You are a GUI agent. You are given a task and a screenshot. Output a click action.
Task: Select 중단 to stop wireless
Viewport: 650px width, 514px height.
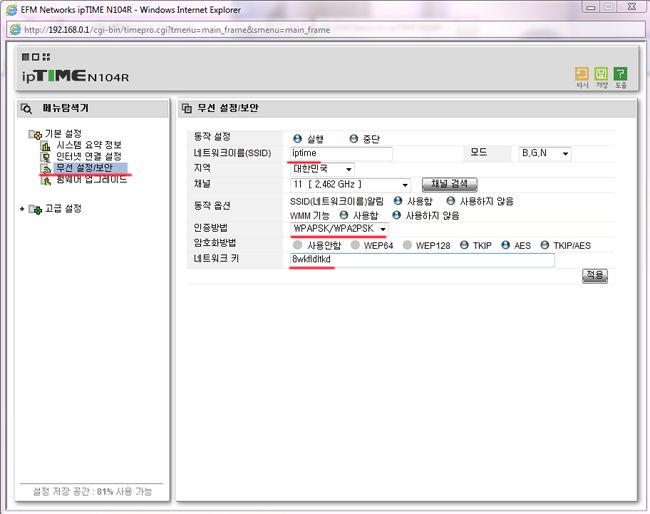tap(354, 138)
